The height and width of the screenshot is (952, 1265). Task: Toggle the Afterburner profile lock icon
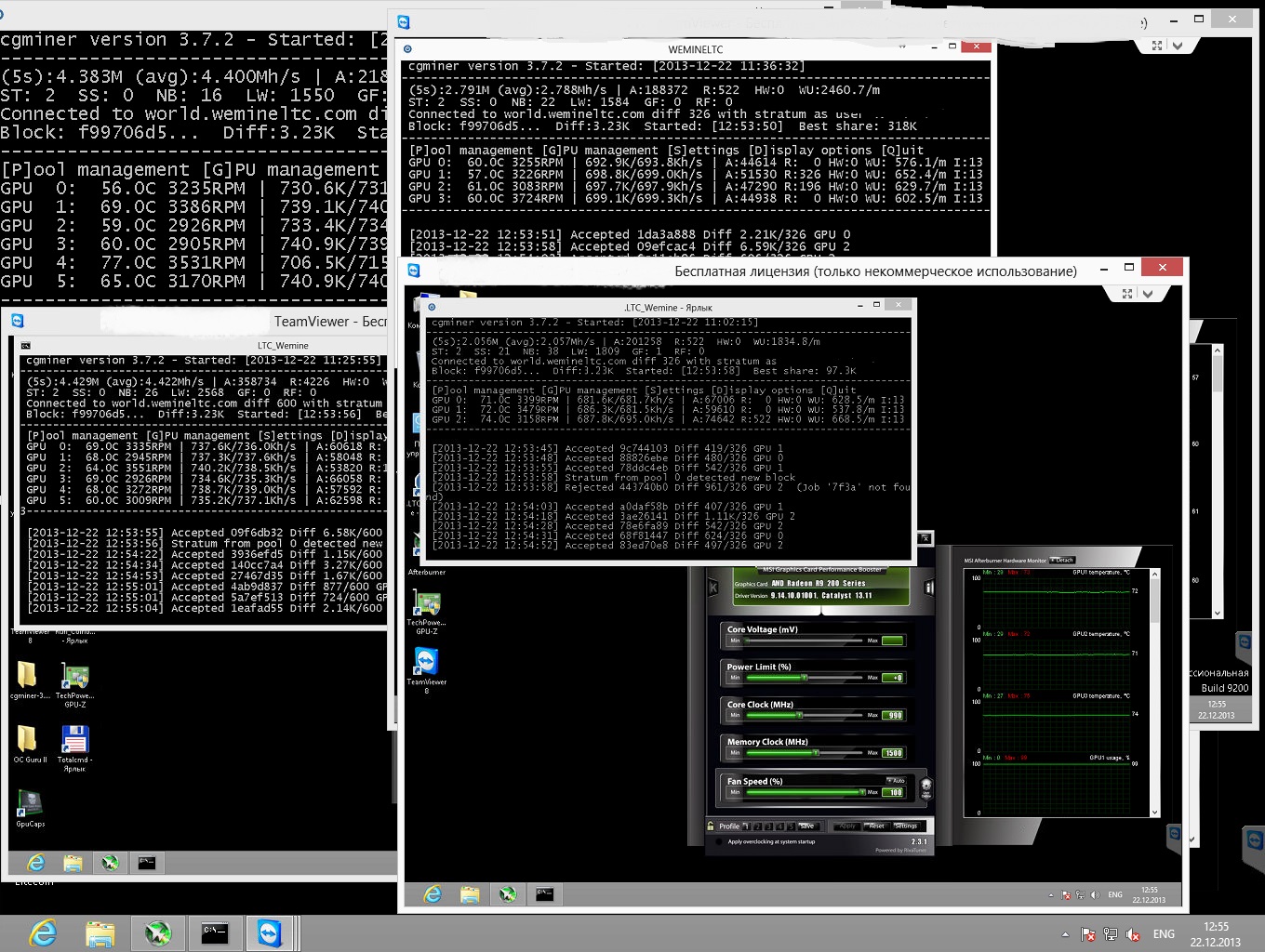pos(711,826)
